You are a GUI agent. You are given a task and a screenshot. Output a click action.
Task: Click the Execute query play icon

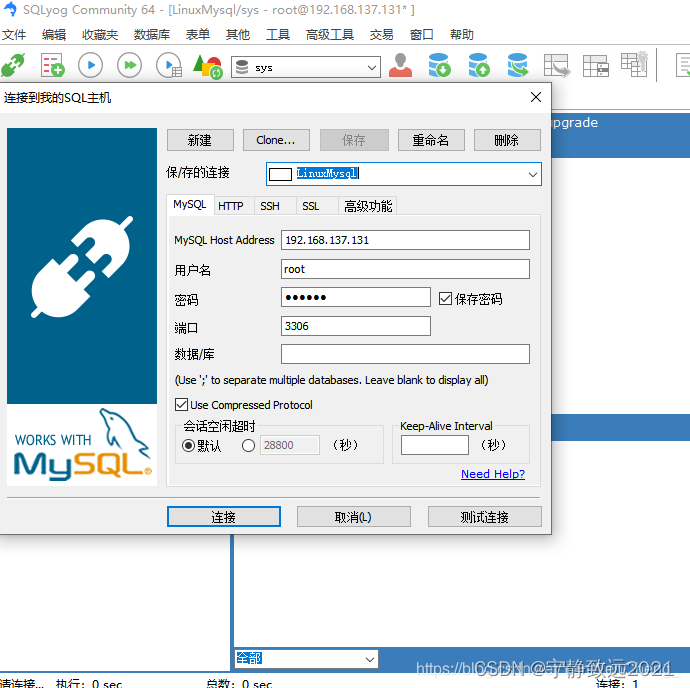coord(91,66)
